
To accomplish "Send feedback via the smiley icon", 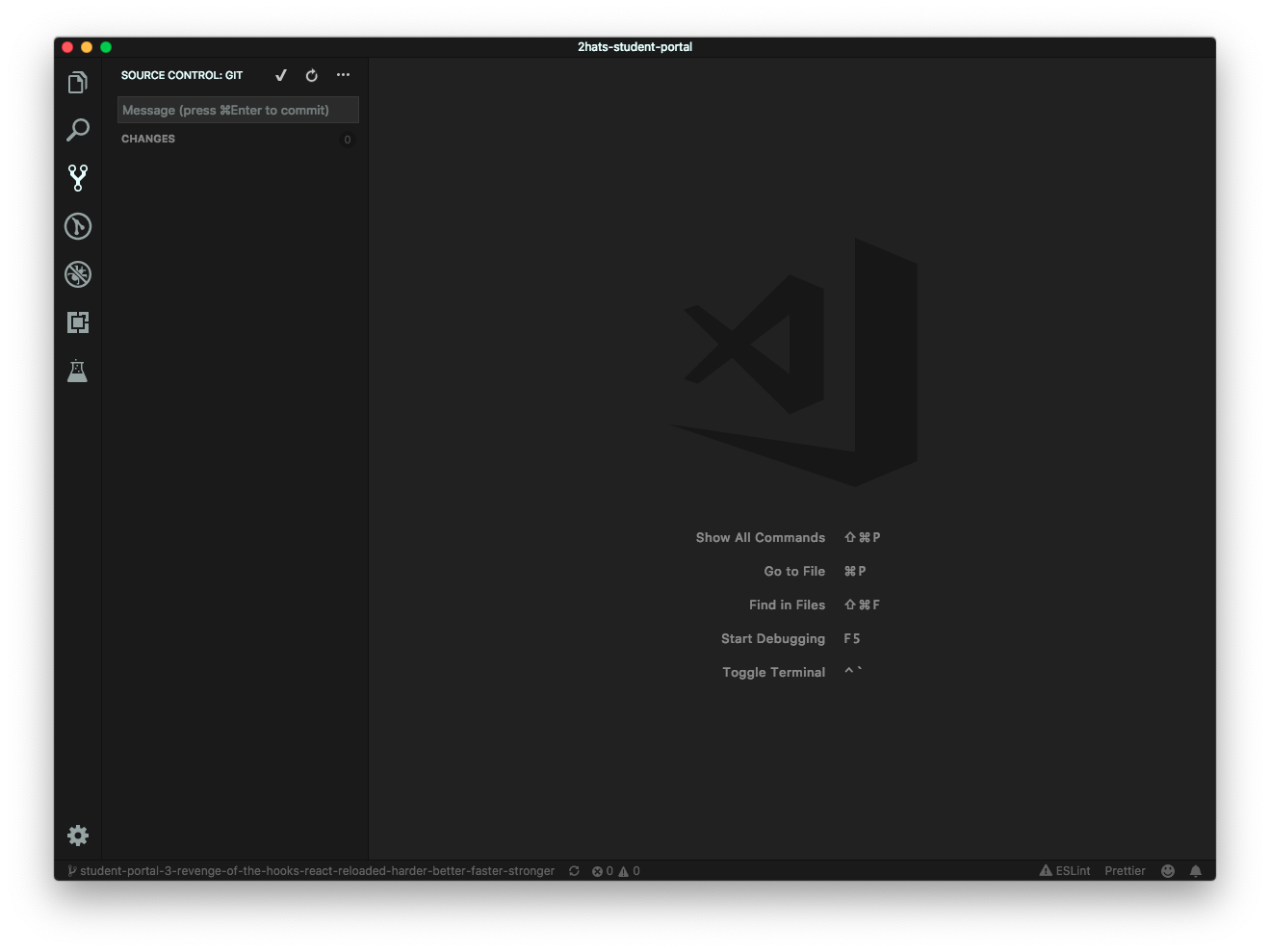I will 1168,870.
